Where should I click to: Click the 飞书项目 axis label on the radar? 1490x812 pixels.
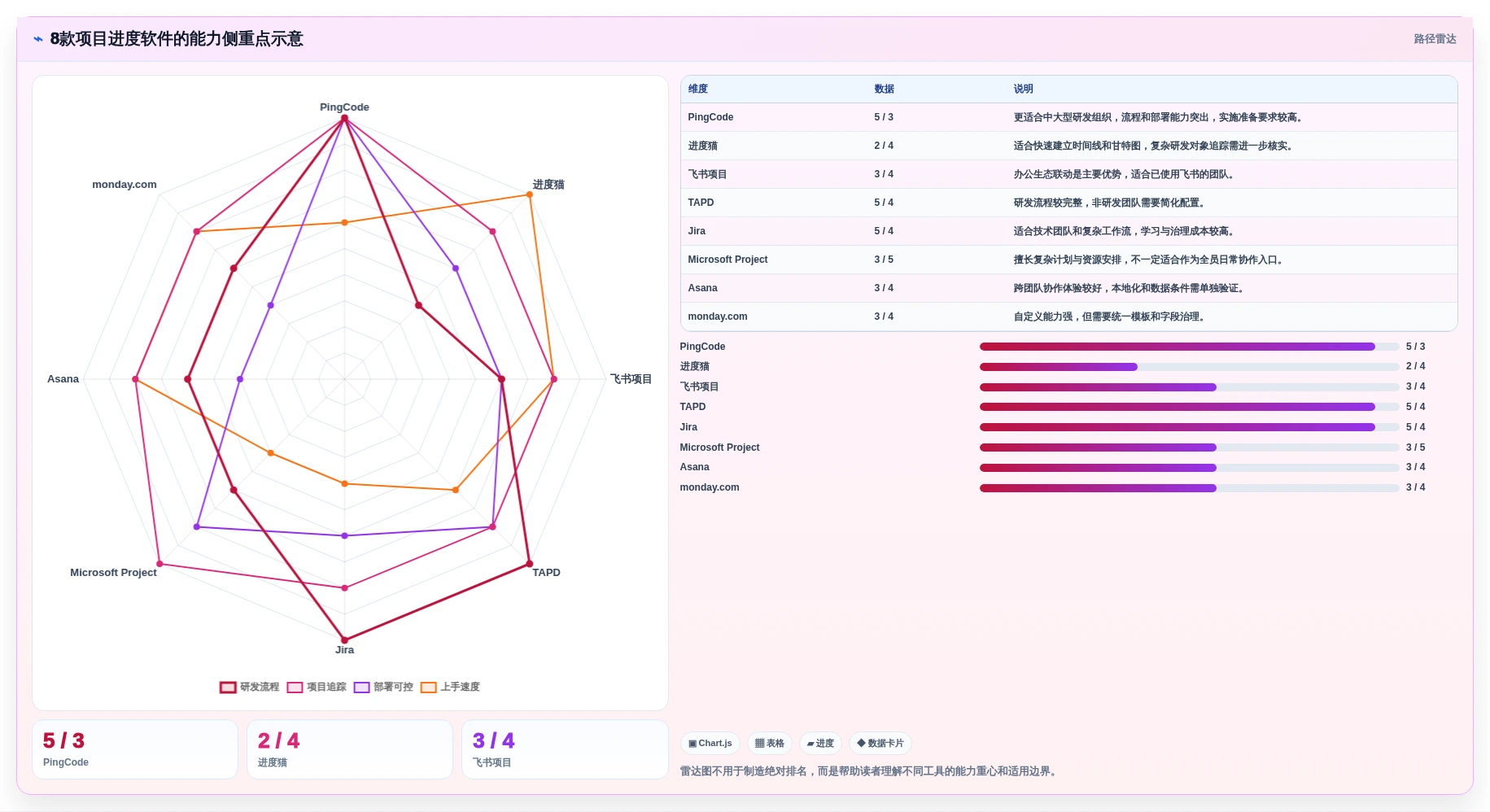coord(631,379)
